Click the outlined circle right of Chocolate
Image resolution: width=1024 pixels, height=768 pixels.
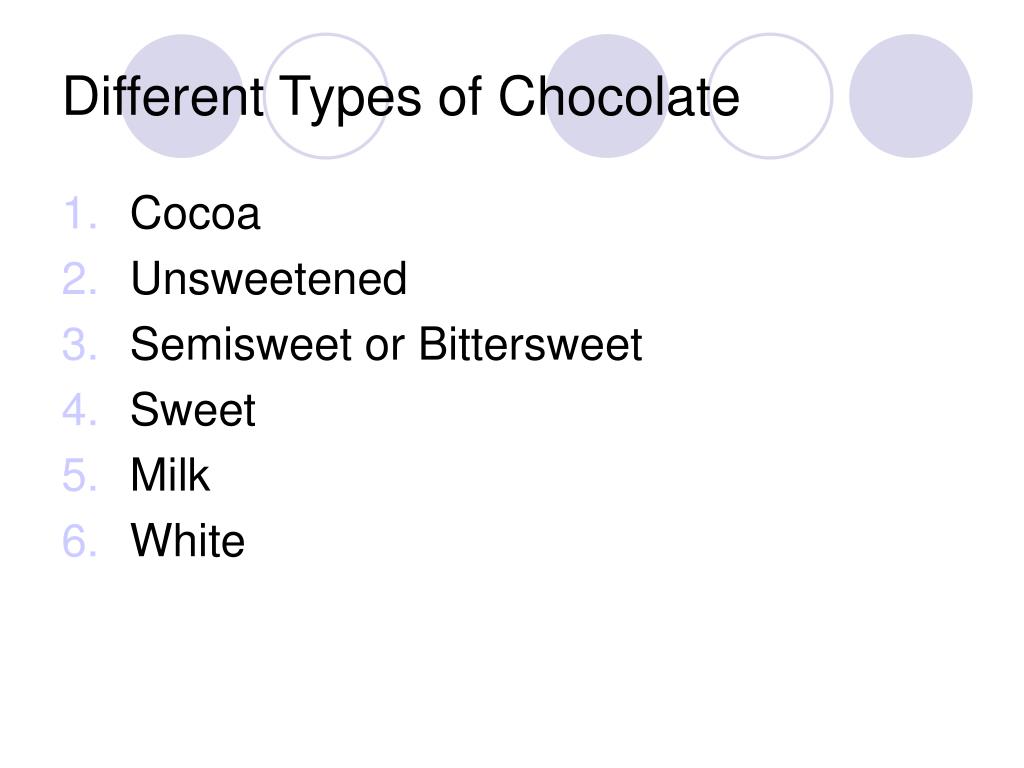click(x=770, y=96)
